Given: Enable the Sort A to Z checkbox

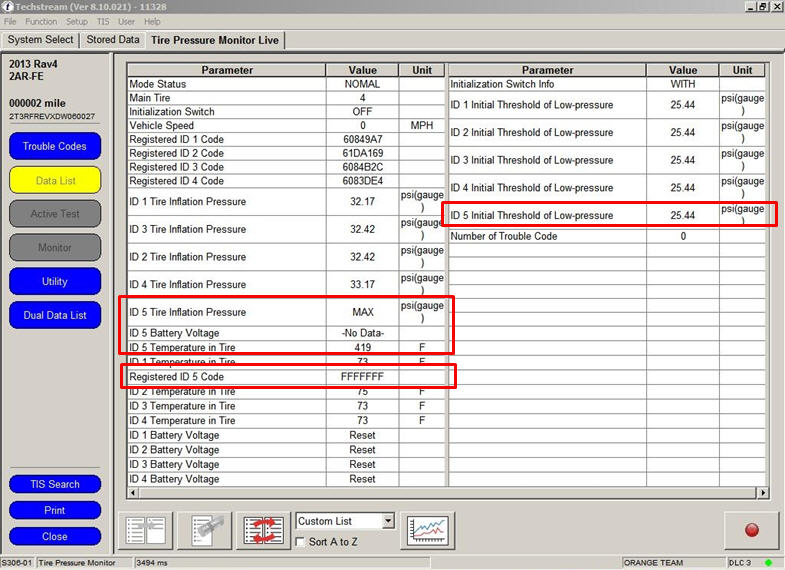Looking at the screenshot, I should point(302,542).
